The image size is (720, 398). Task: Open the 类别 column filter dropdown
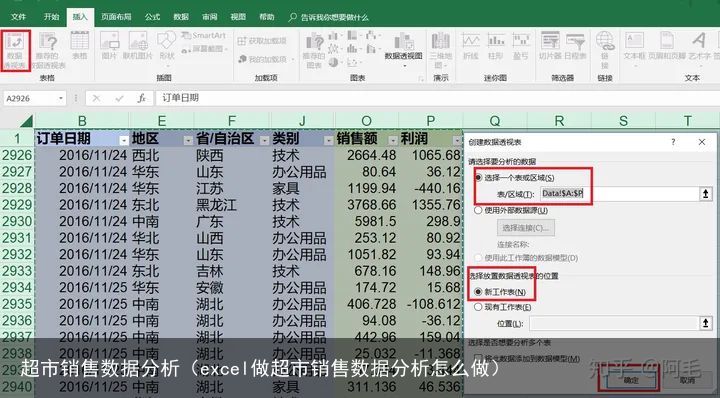[328, 140]
